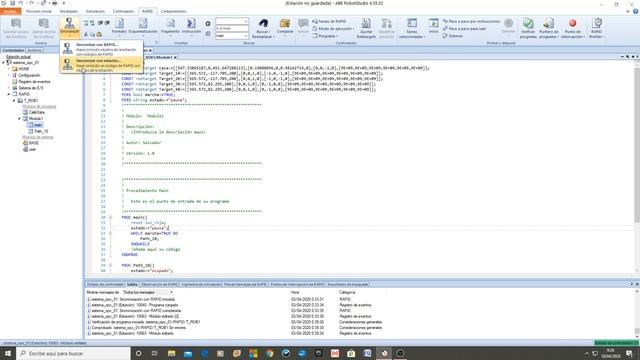Open the Comparar tool

click(x=284, y=27)
